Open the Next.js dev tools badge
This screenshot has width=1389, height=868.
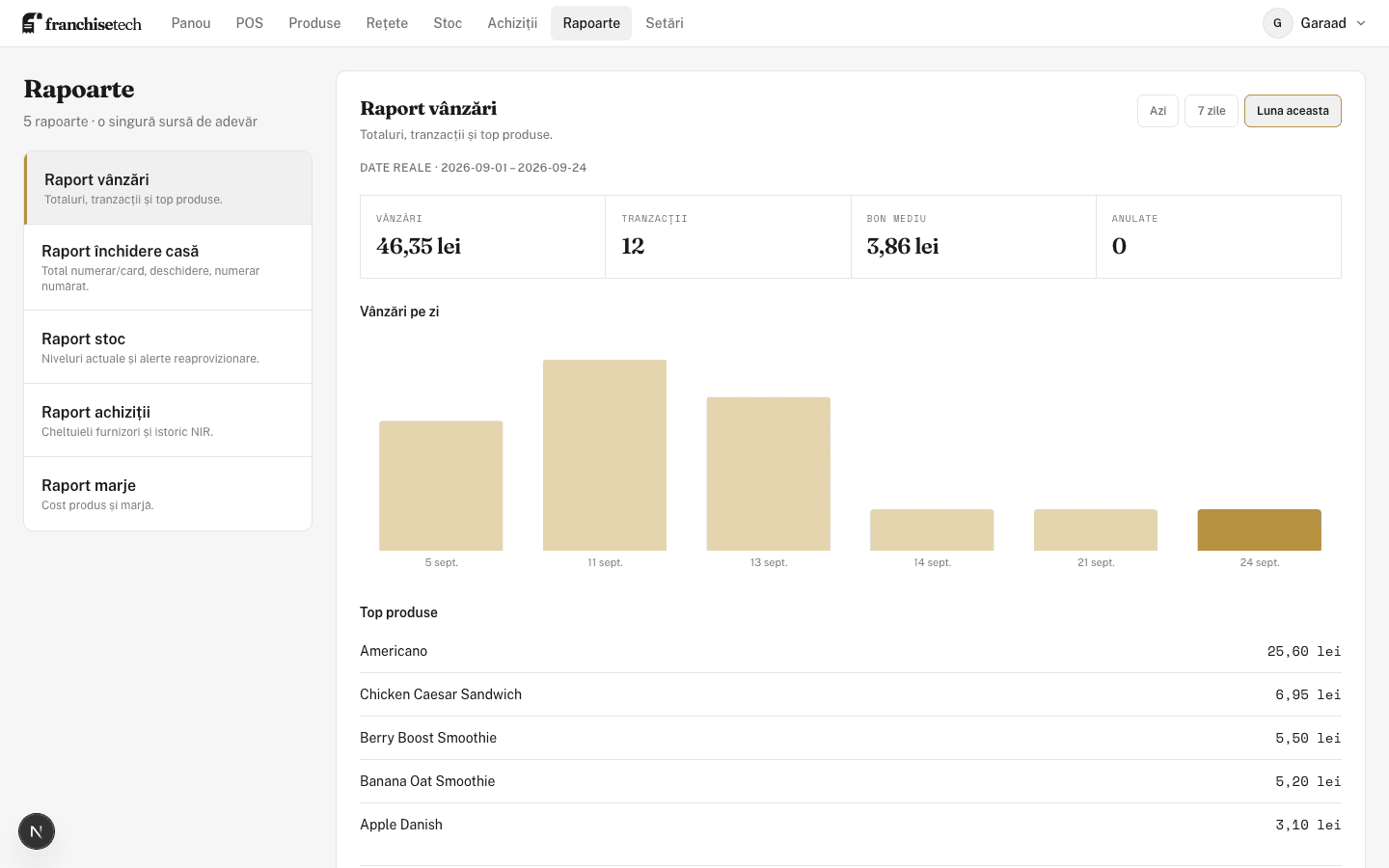pyautogui.click(x=37, y=831)
